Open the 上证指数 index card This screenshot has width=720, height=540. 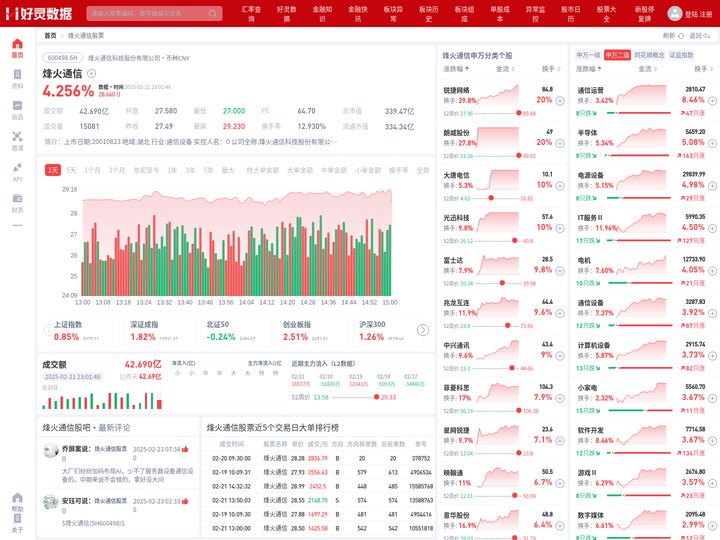coord(82,331)
